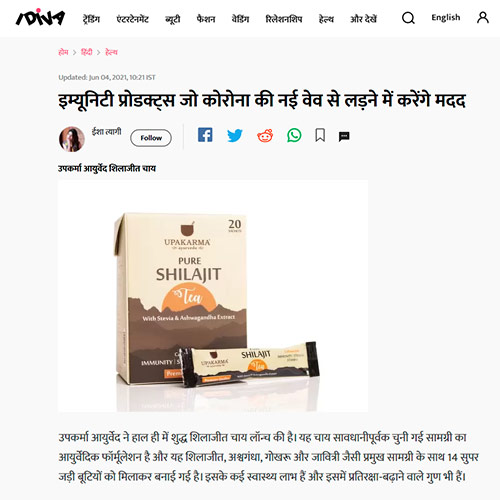The width and height of the screenshot is (500, 500).
Task: Share article via WhatsApp
Action: pyautogui.click(x=294, y=135)
